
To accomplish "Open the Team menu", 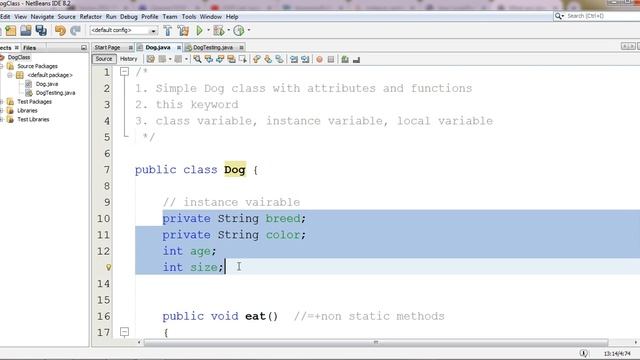I will pos(170,17).
